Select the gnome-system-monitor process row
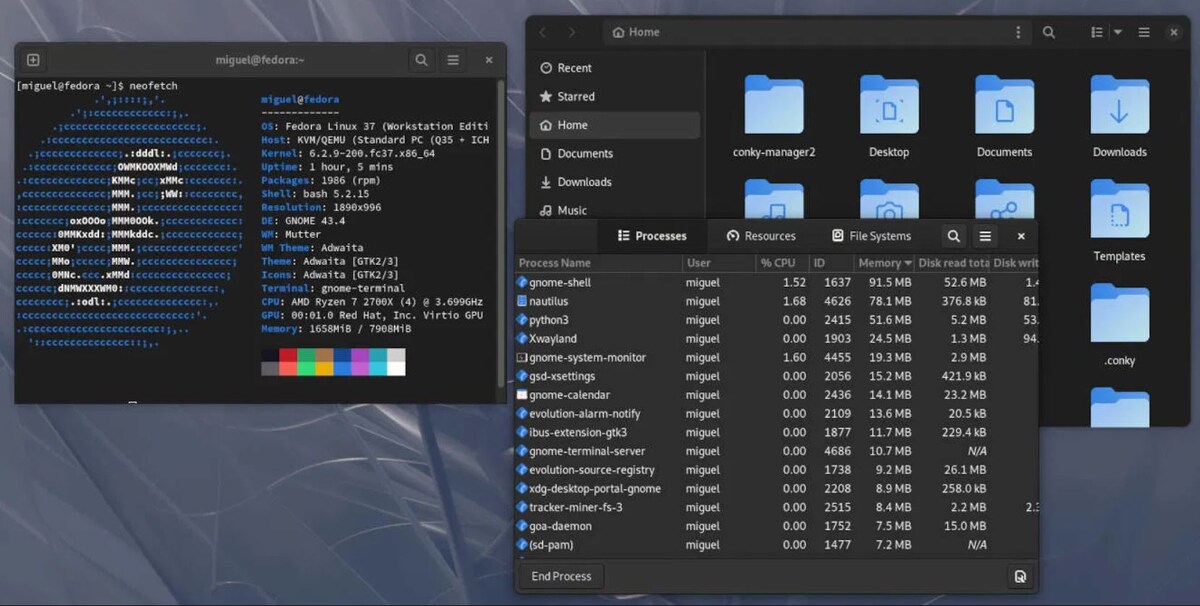 point(777,357)
